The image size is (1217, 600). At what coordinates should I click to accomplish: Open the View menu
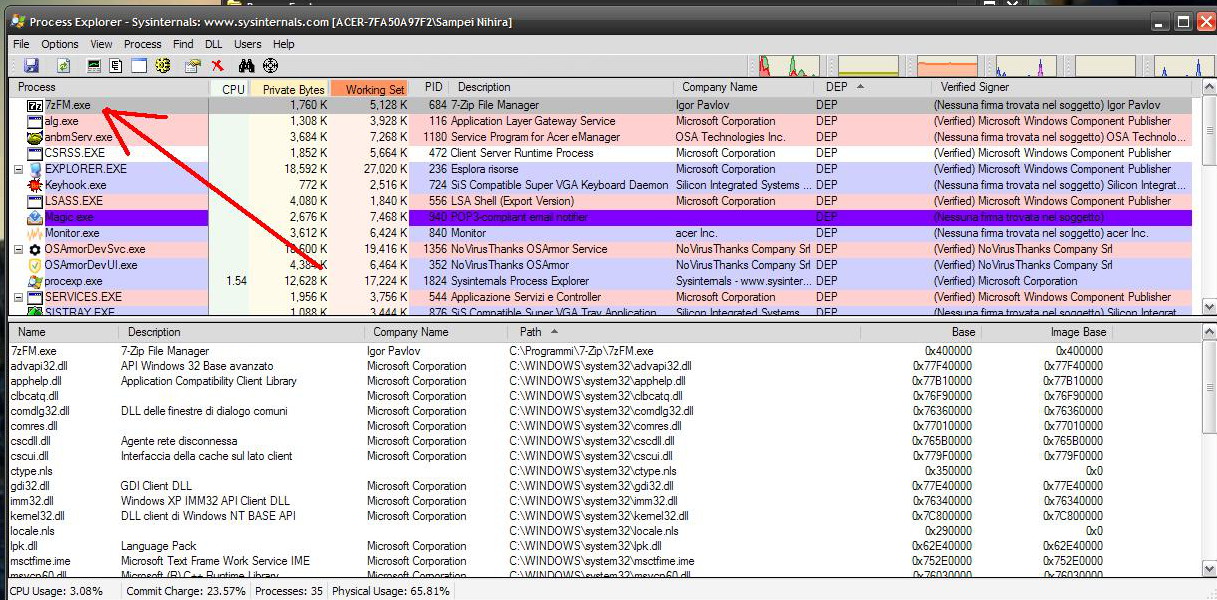[102, 44]
